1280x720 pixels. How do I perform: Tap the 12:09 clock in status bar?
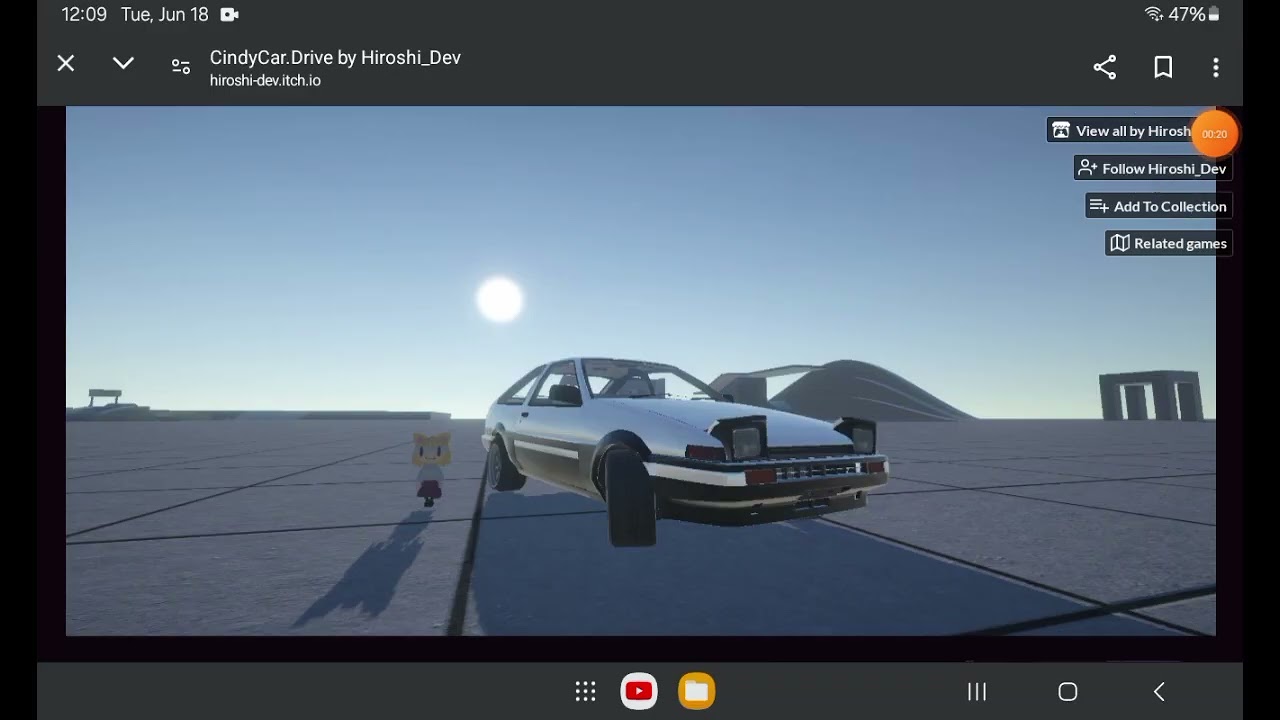(x=84, y=14)
